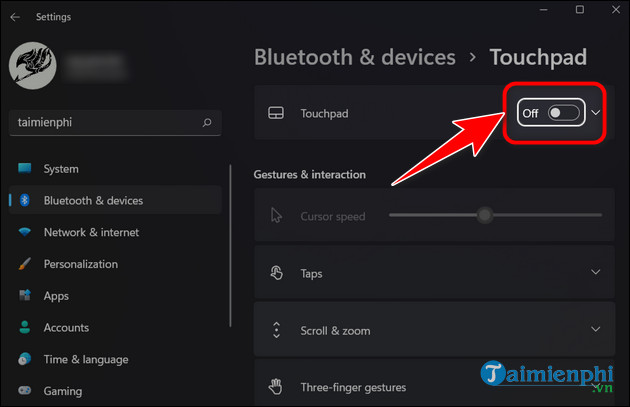Adjust the Cursor speed slider thumb
This screenshot has height=407, width=630.
pyautogui.click(x=485, y=215)
